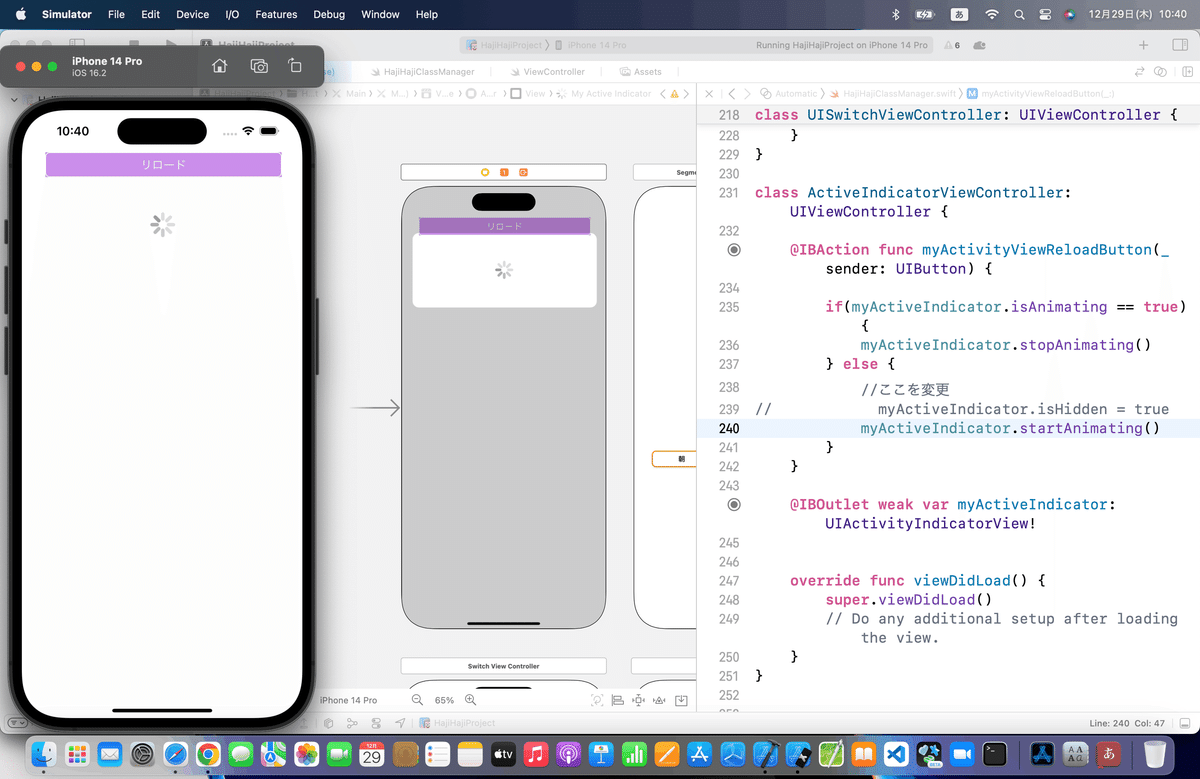Switch to the HajiHajiClassManager tab
This screenshot has height=779, width=1200.
422,72
